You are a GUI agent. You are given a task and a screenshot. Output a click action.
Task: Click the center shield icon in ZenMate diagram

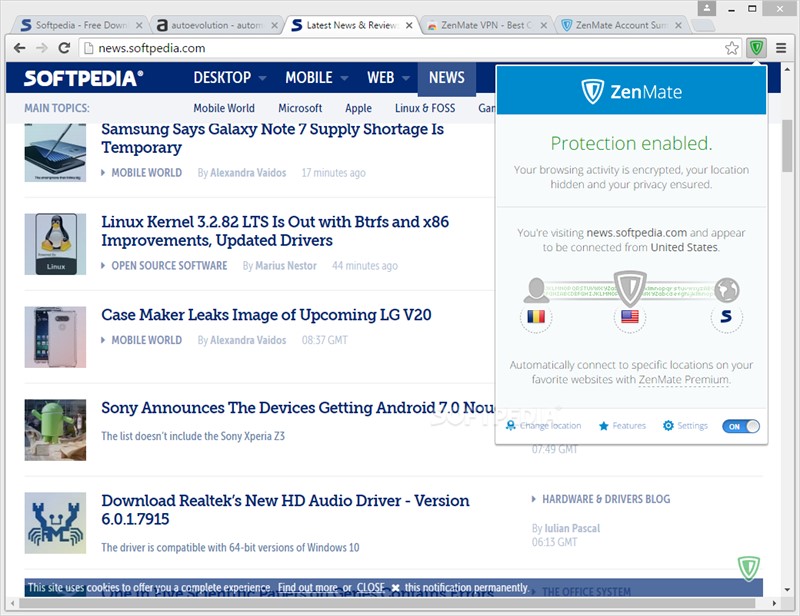tap(630, 289)
